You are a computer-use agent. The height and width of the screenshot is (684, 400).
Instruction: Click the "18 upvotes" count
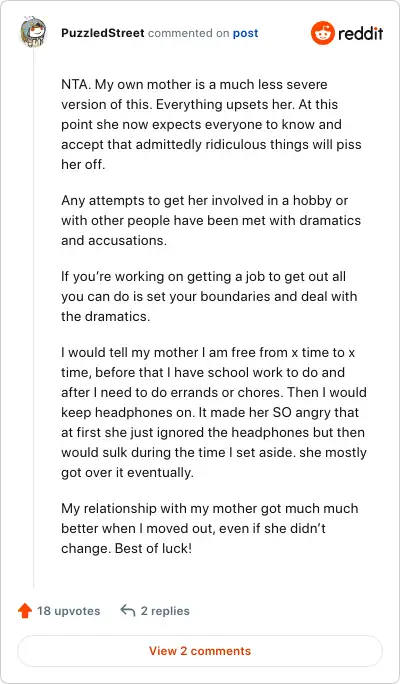68,611
